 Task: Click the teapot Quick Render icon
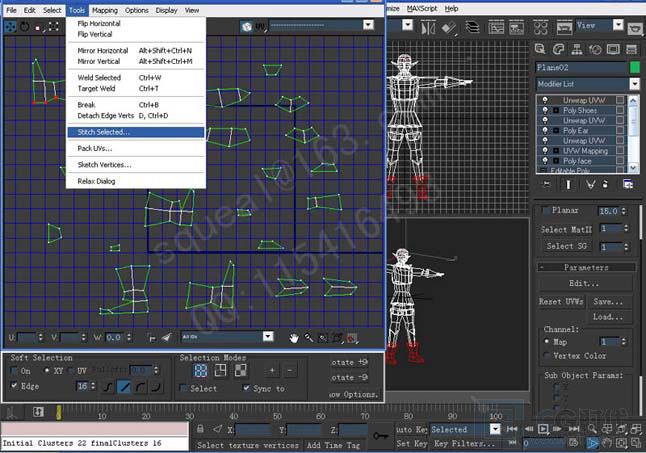[636, 28]
